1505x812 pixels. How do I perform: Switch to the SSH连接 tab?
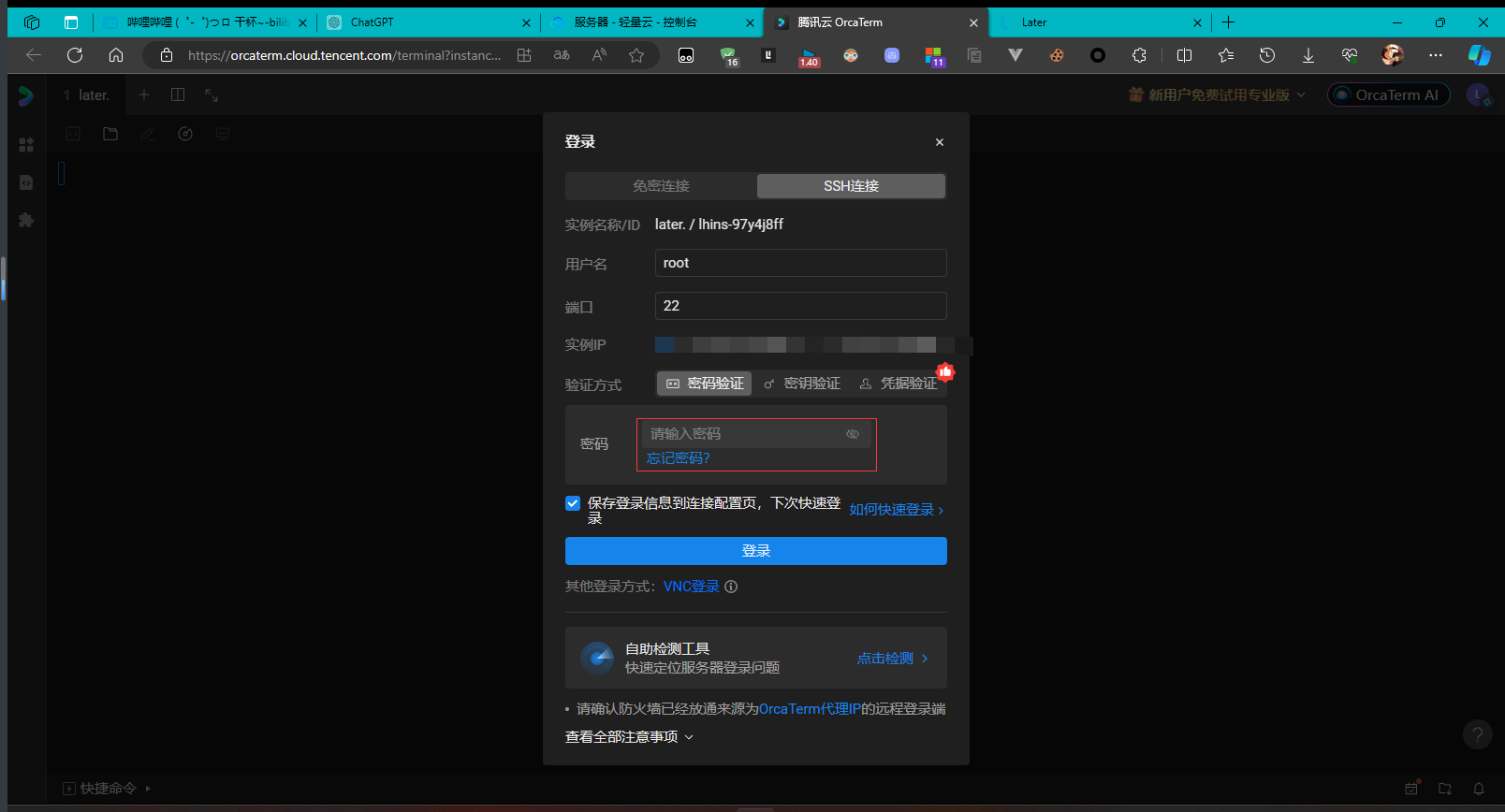(x=851, y=186)
